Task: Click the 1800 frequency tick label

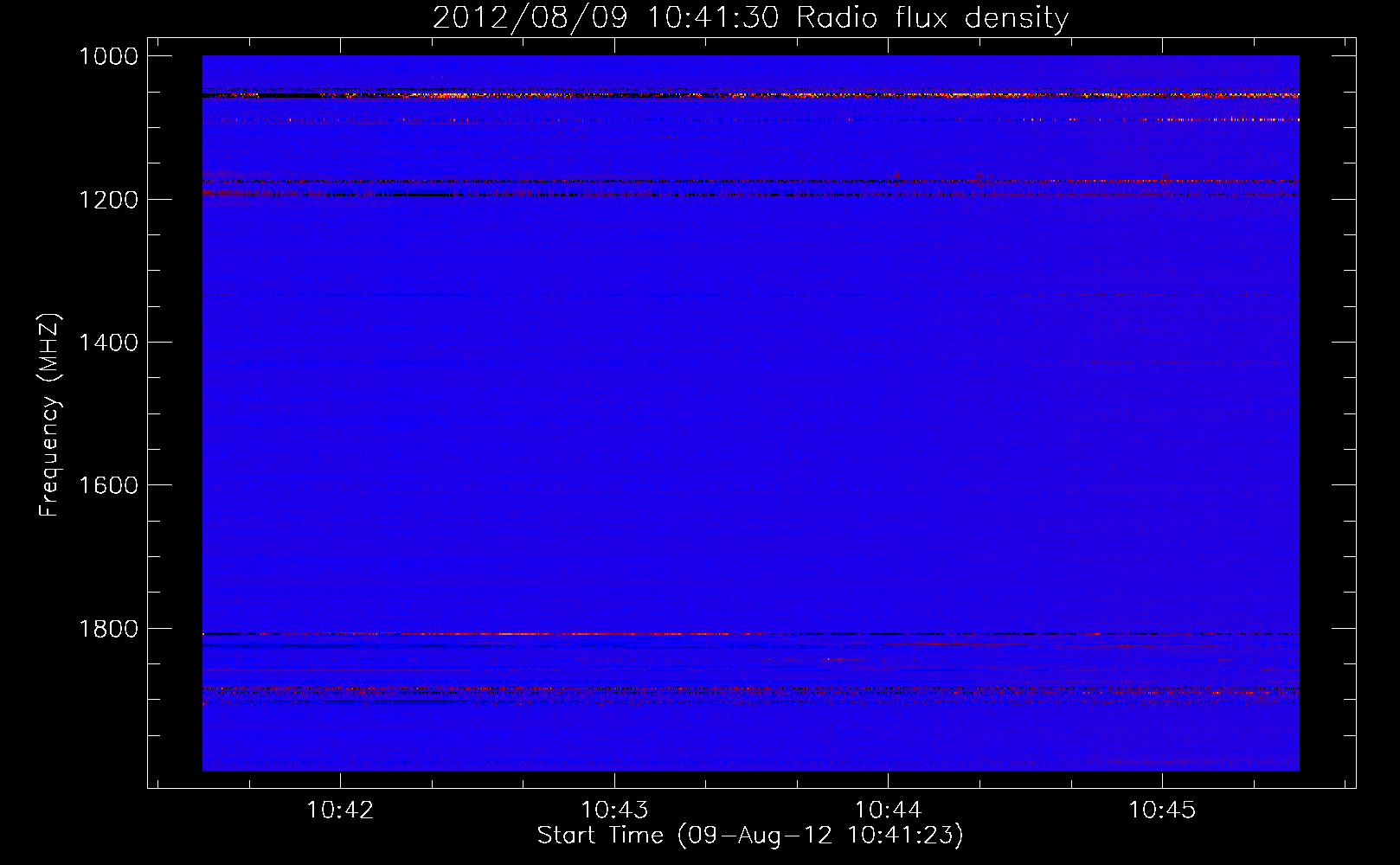Action: pos(108,629)
